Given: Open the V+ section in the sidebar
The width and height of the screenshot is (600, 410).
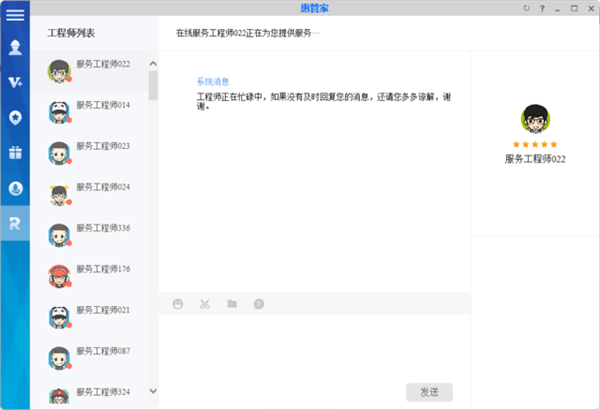Looking at the screenshot, I should [15, 82].
